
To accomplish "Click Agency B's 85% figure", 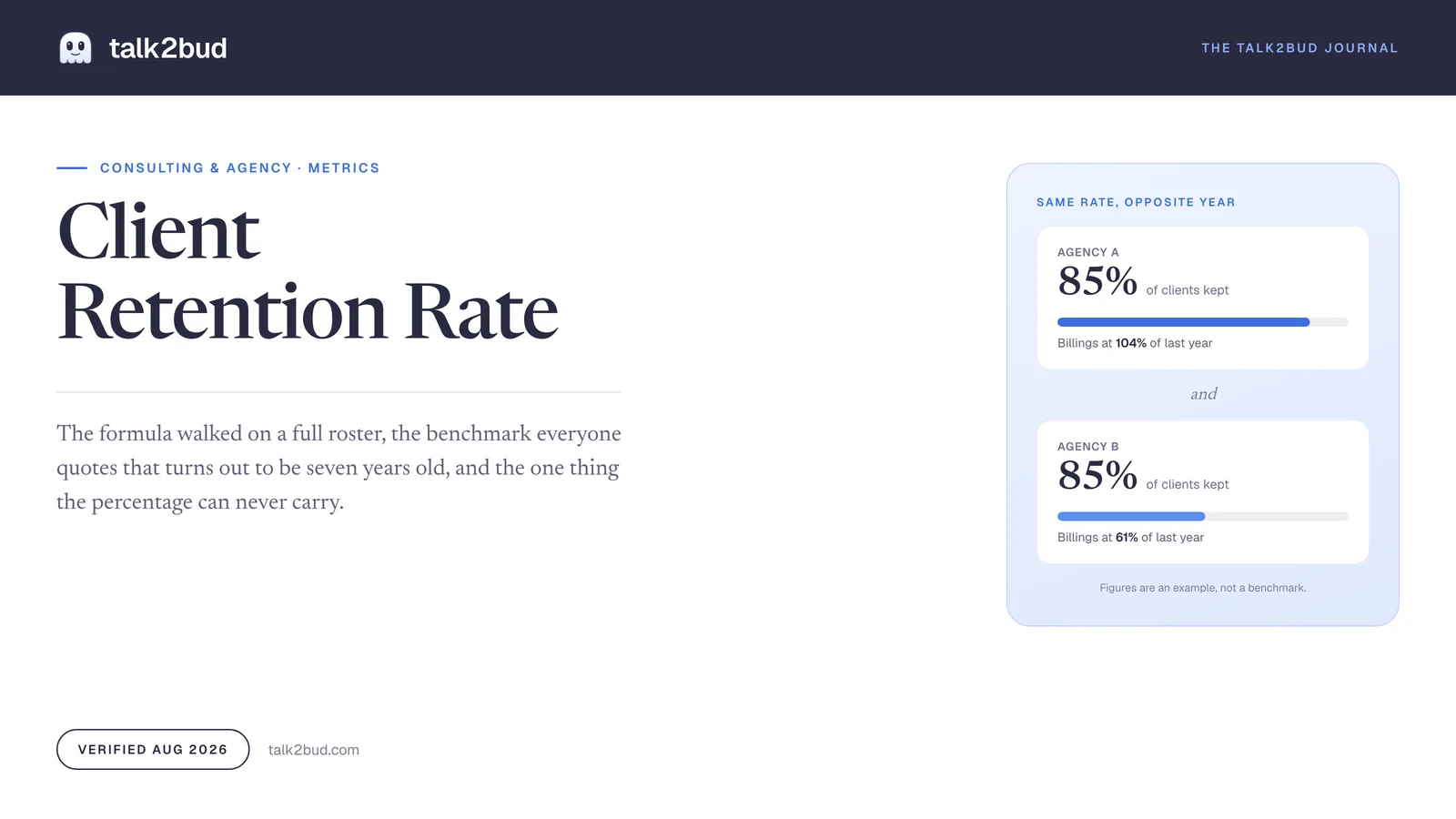I will [x=1097, y=475].
